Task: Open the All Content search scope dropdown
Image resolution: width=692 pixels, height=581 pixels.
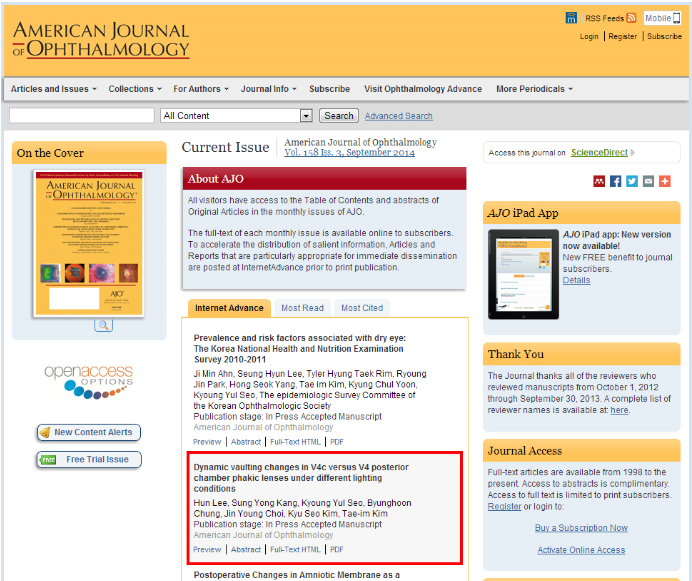Action: pos(237,116)
